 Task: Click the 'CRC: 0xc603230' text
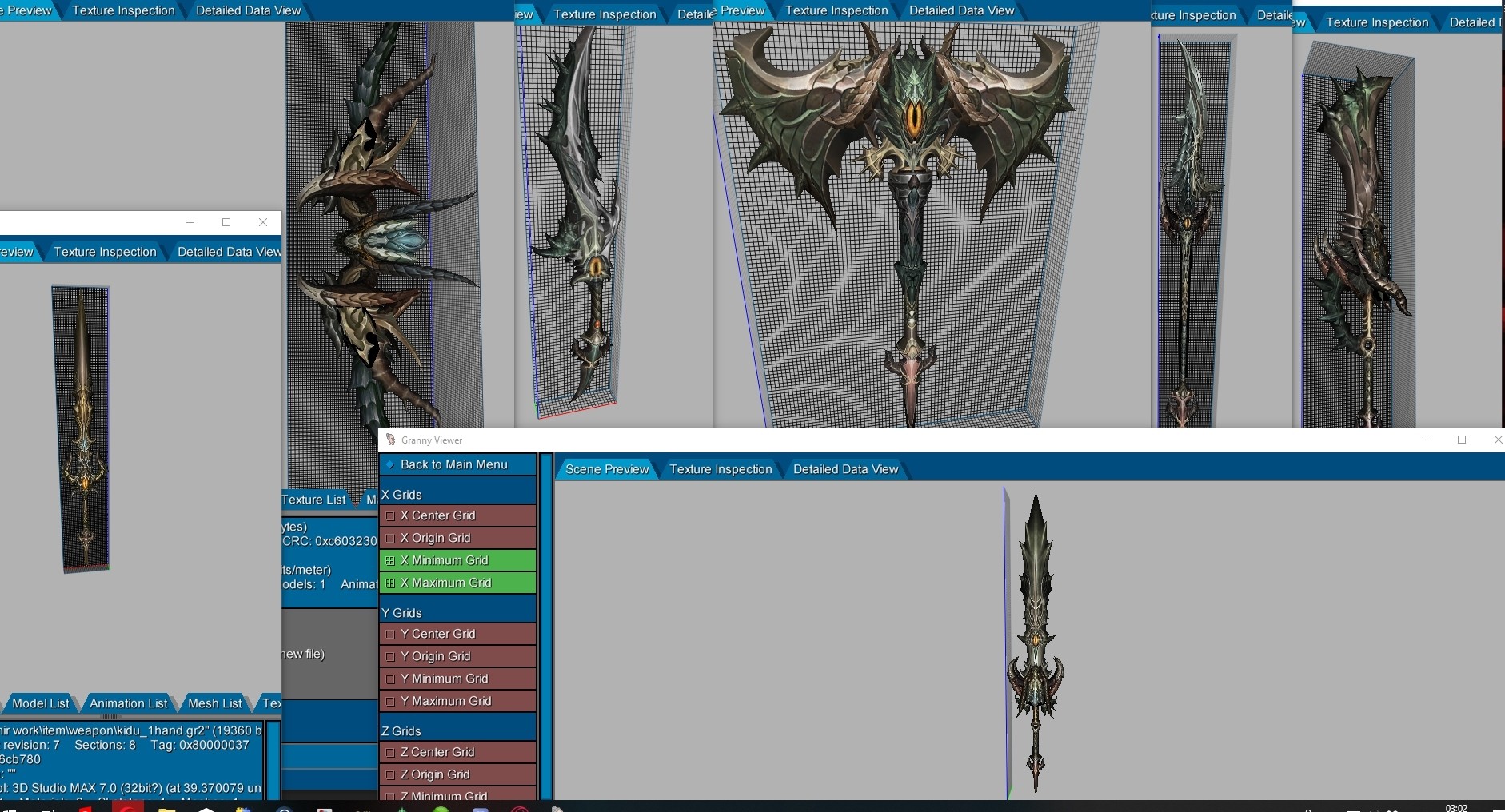coord(329,541)
